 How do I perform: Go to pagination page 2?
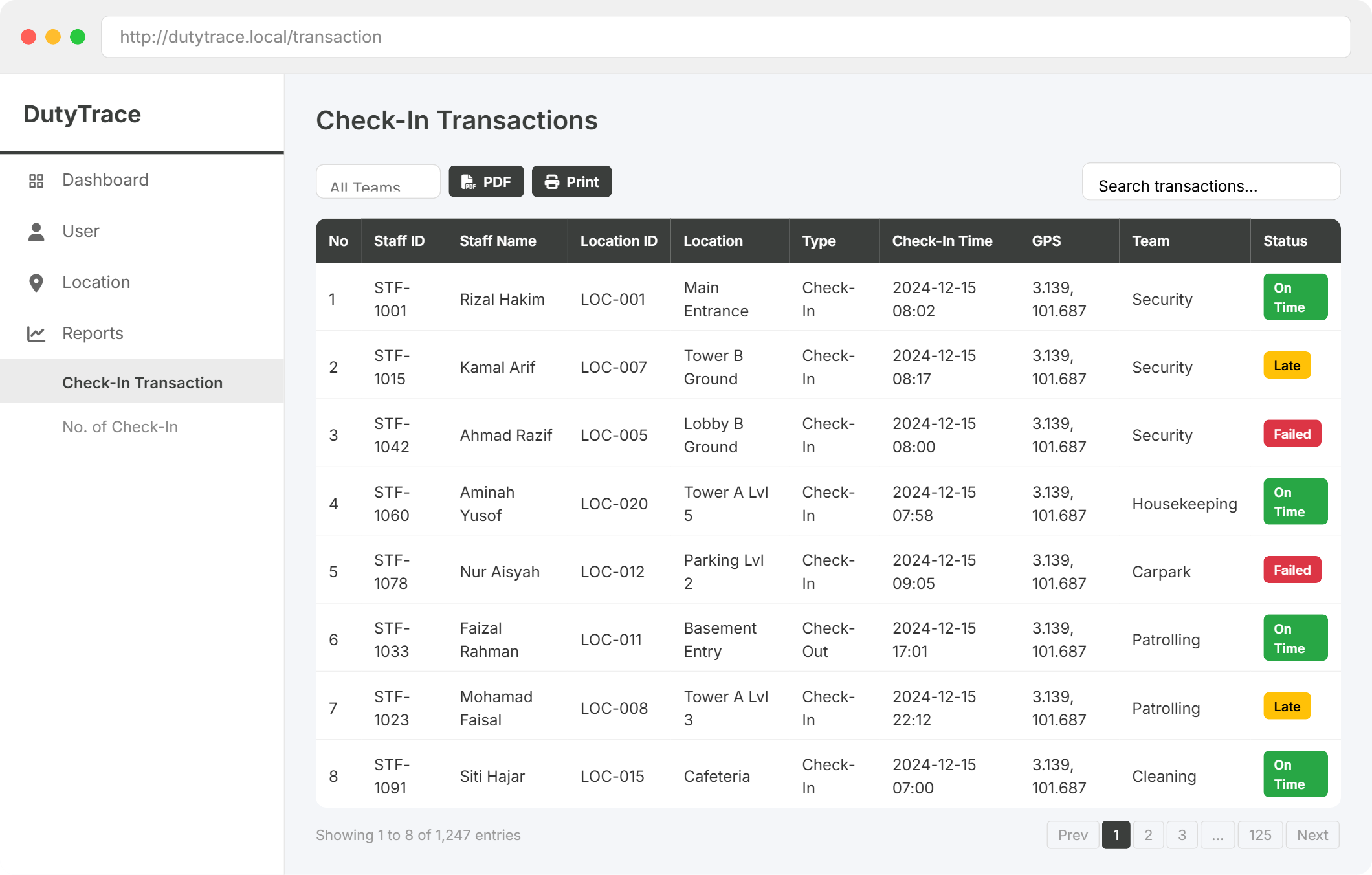click(1148, 835)
